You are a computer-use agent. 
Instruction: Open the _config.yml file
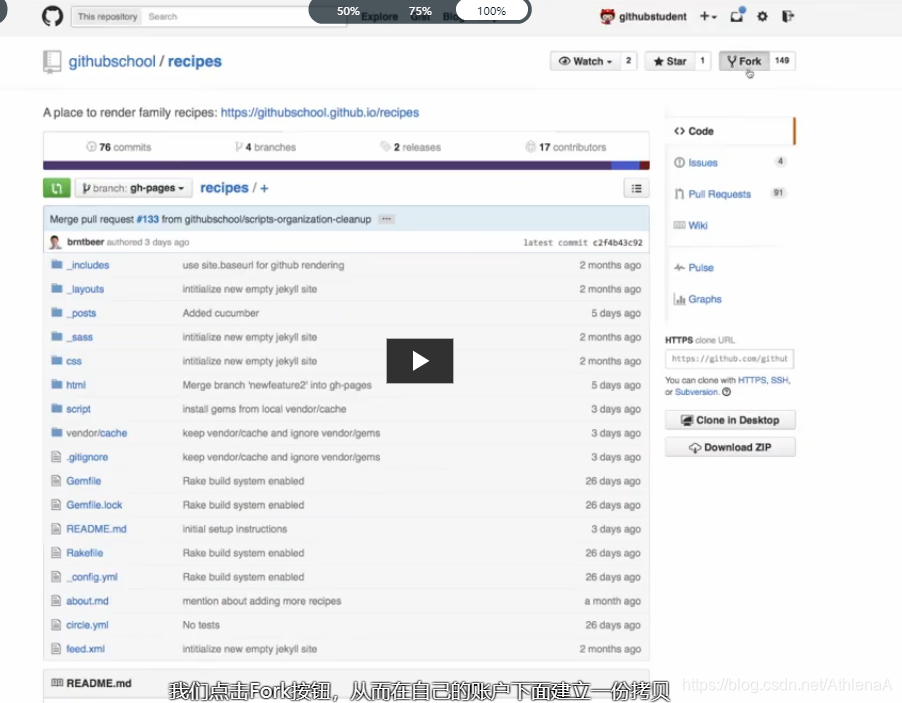pyautogui.click(x=92, y=577)
